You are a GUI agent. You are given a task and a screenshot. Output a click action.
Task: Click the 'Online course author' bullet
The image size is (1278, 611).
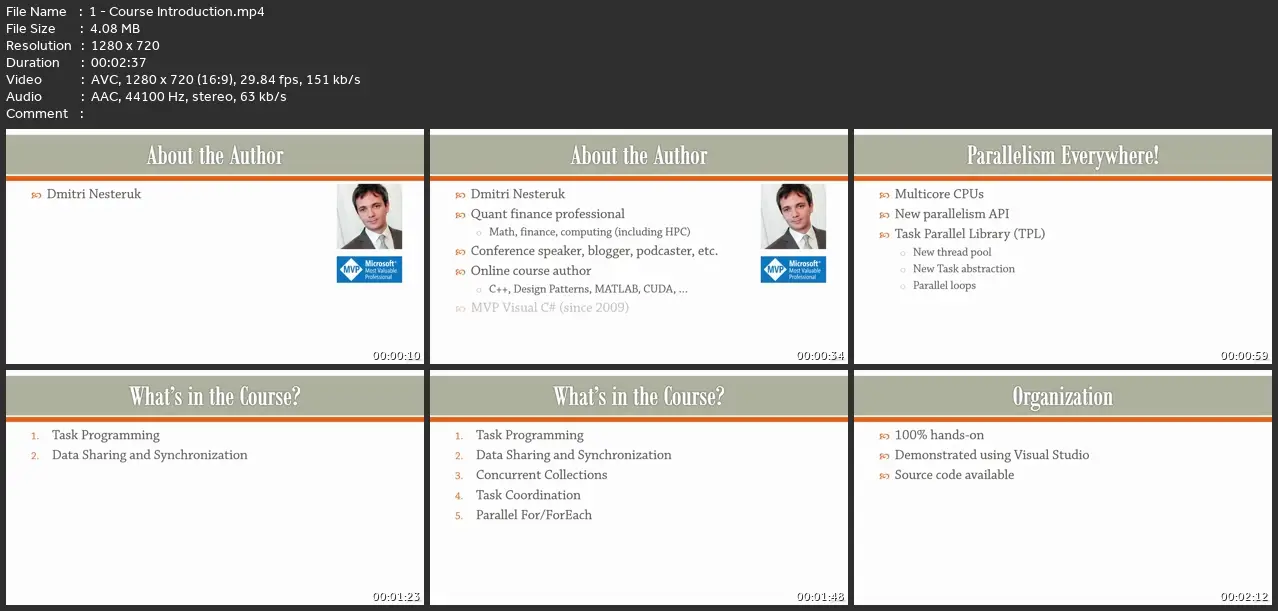pyautogui.click(x=531, y=271)
